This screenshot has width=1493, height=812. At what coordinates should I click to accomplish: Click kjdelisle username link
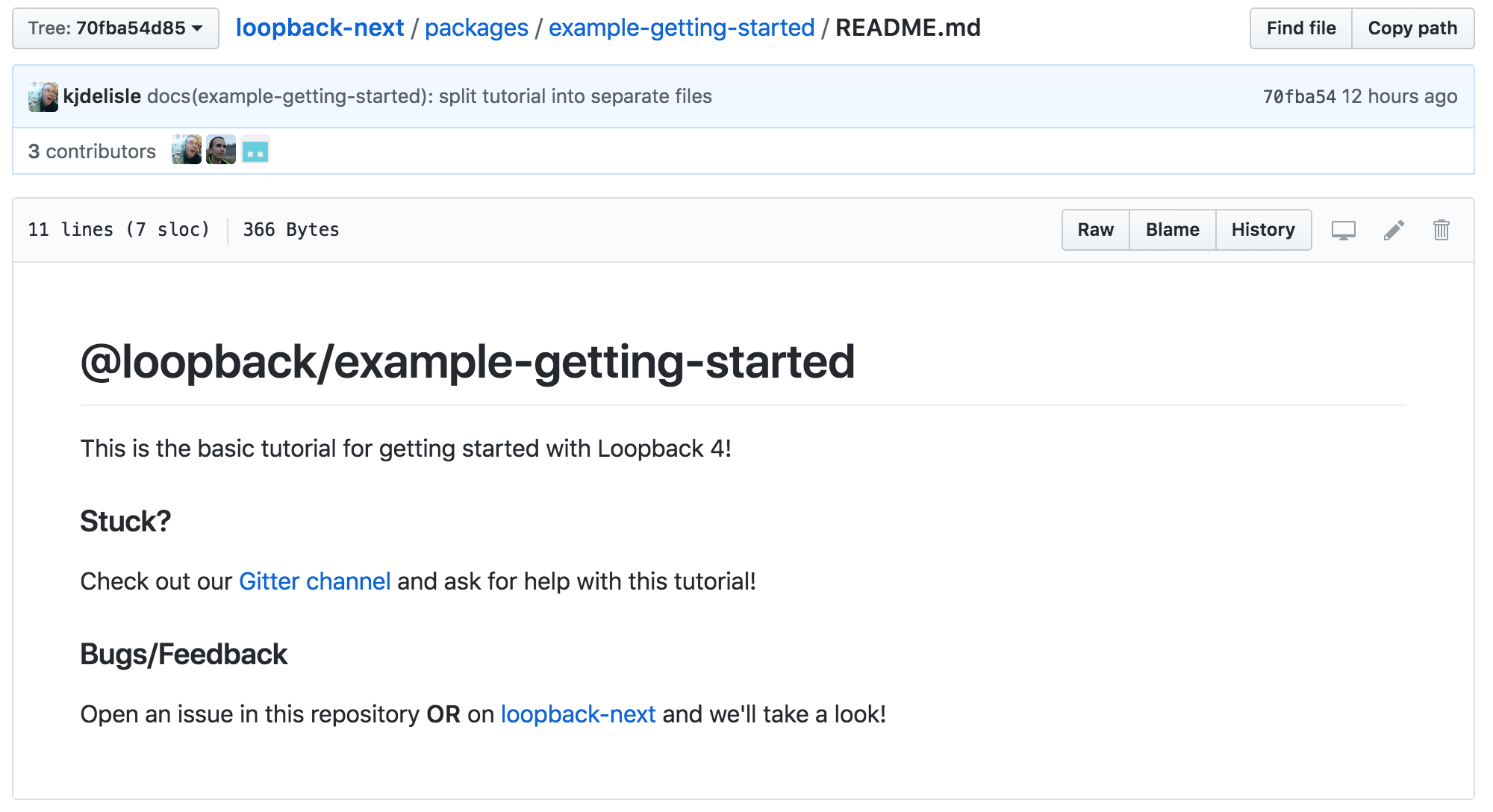click(102, 96)
